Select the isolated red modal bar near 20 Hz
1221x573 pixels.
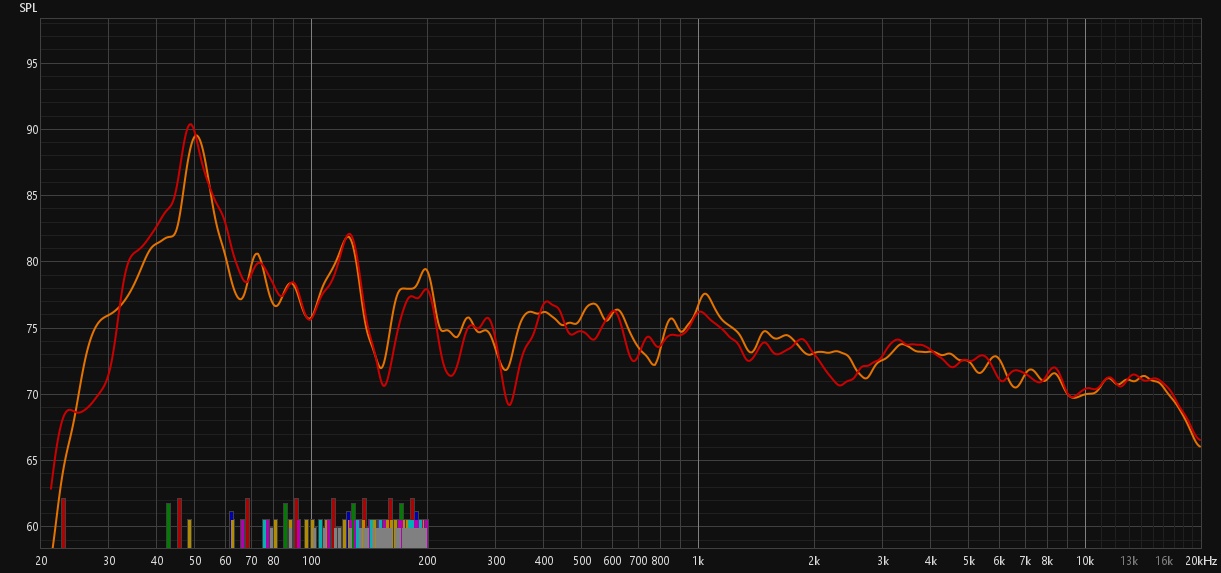coord(63,522)
